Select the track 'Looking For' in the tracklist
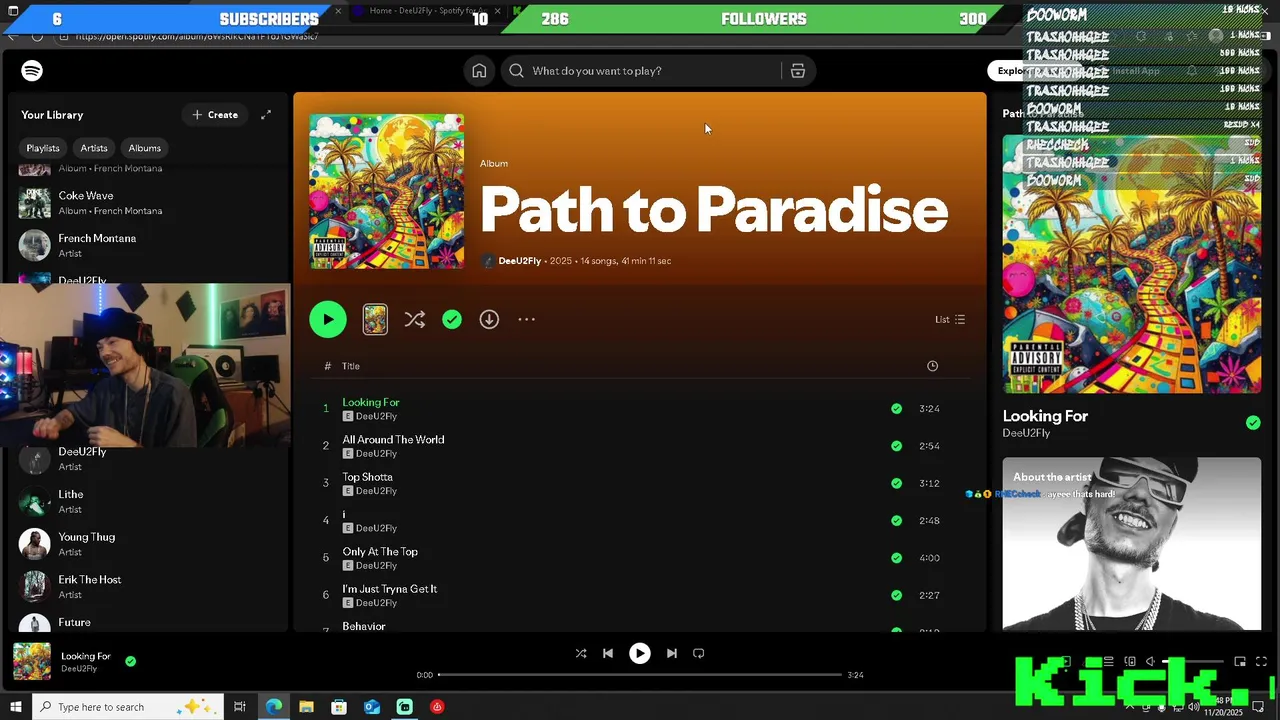 [x=371, y=402]
